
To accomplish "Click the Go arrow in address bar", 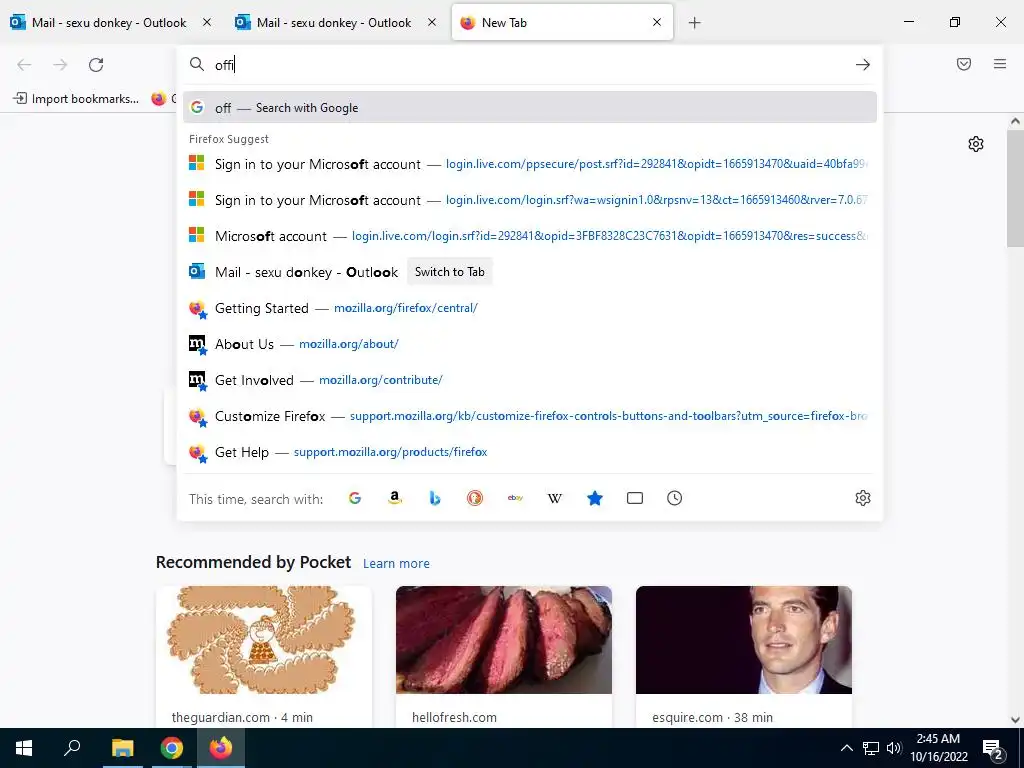I will coord(863,65).
